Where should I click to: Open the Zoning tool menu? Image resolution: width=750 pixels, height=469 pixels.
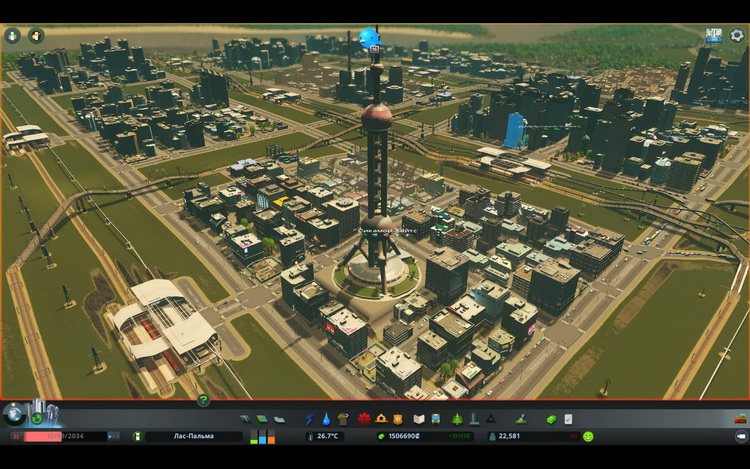(262, 419)
